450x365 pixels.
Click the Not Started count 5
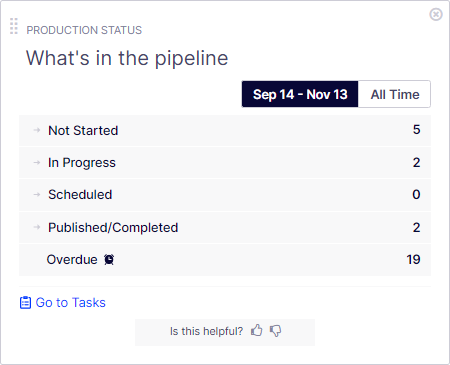tap(417, 130)
